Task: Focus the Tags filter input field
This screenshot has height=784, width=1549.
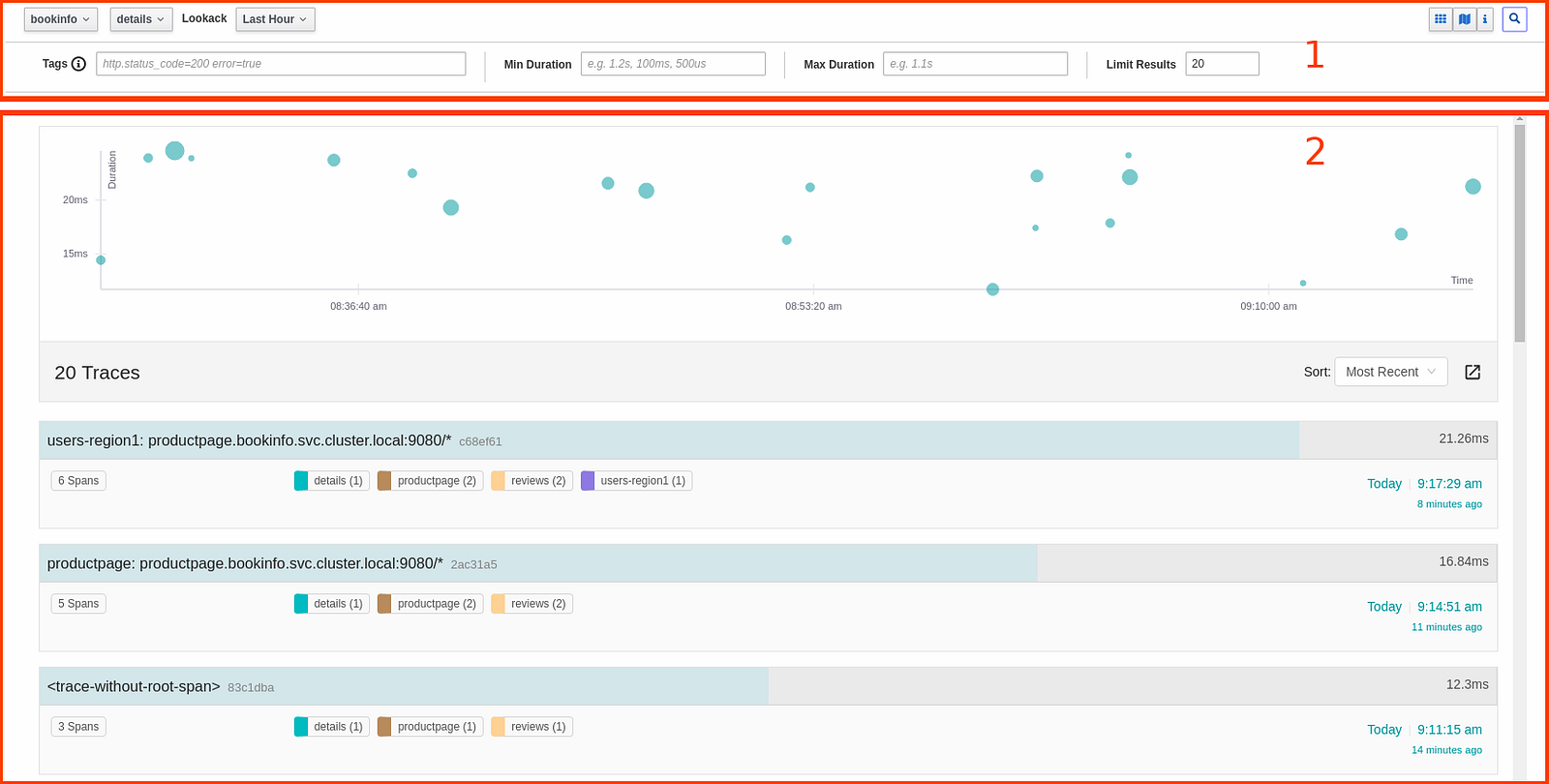Action: point(281,64)
